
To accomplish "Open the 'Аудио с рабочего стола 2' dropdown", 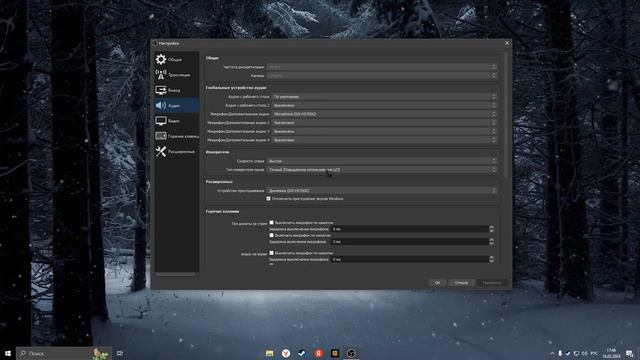I will [384, 105].
